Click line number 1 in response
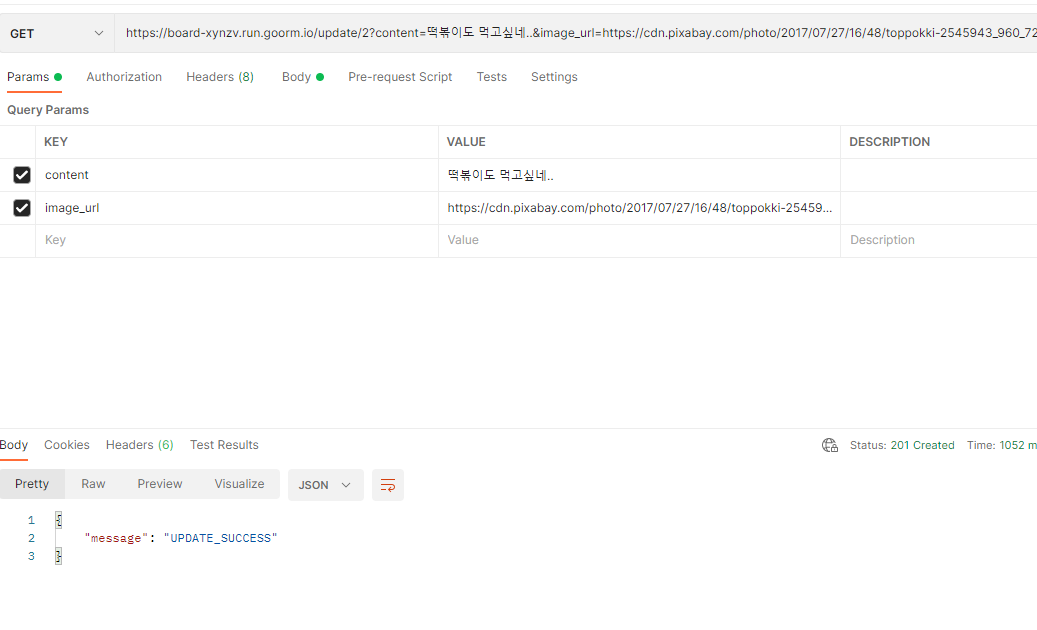 [31, 520]
